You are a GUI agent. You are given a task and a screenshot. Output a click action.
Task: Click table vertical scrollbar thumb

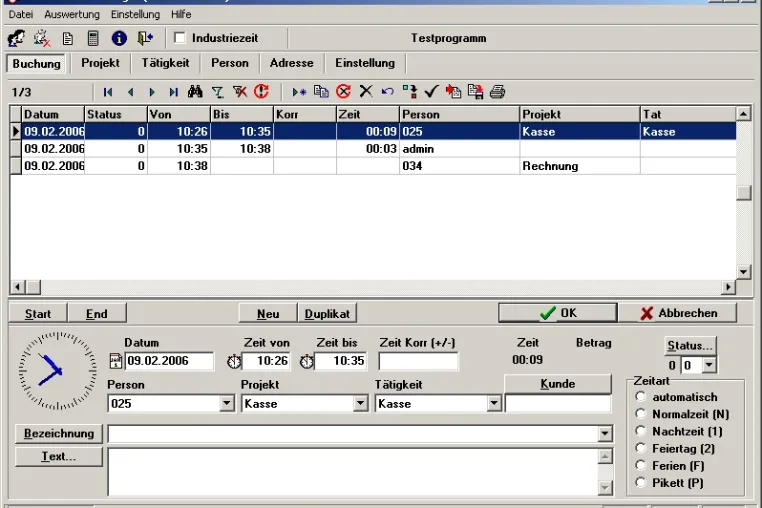pyautogui.click(x=744, y=193)
